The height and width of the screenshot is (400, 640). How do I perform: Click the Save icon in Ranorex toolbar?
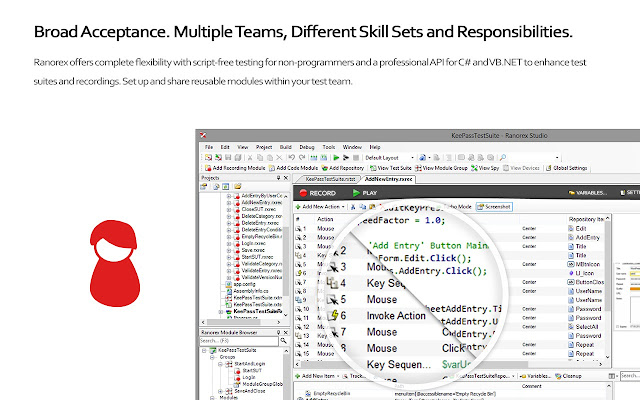(228, 158)
